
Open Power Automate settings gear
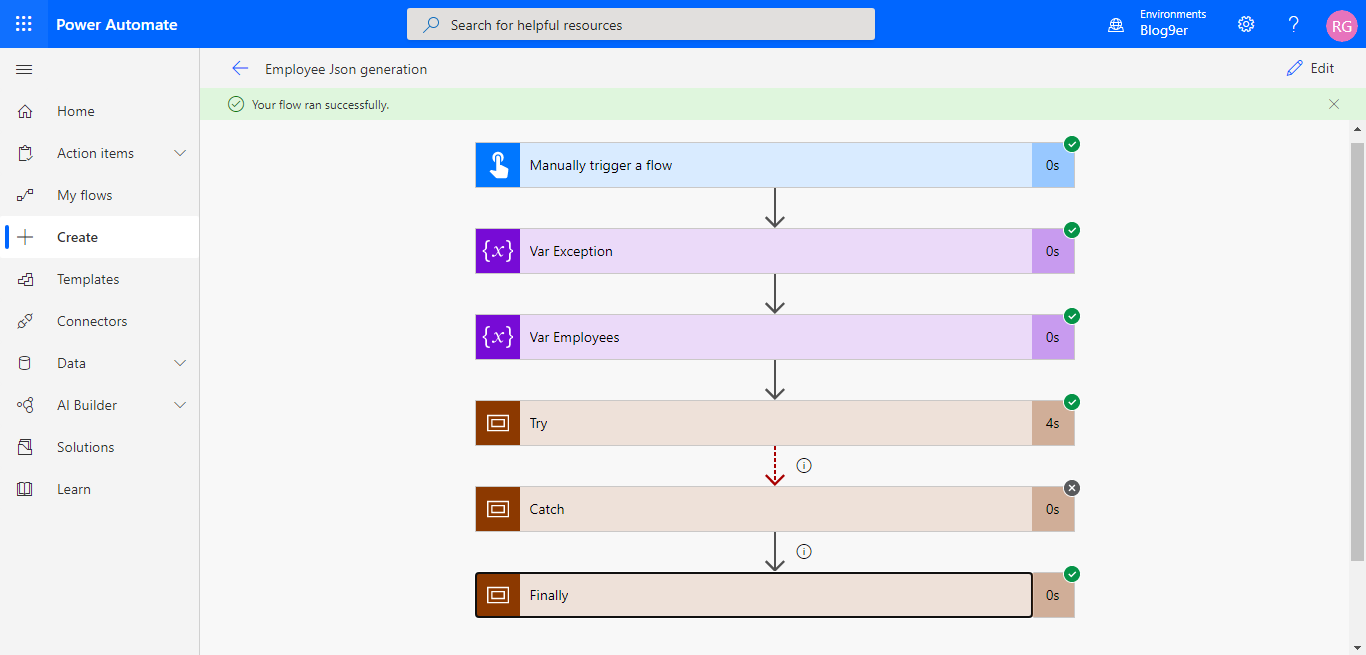[x=1245, y=24]
